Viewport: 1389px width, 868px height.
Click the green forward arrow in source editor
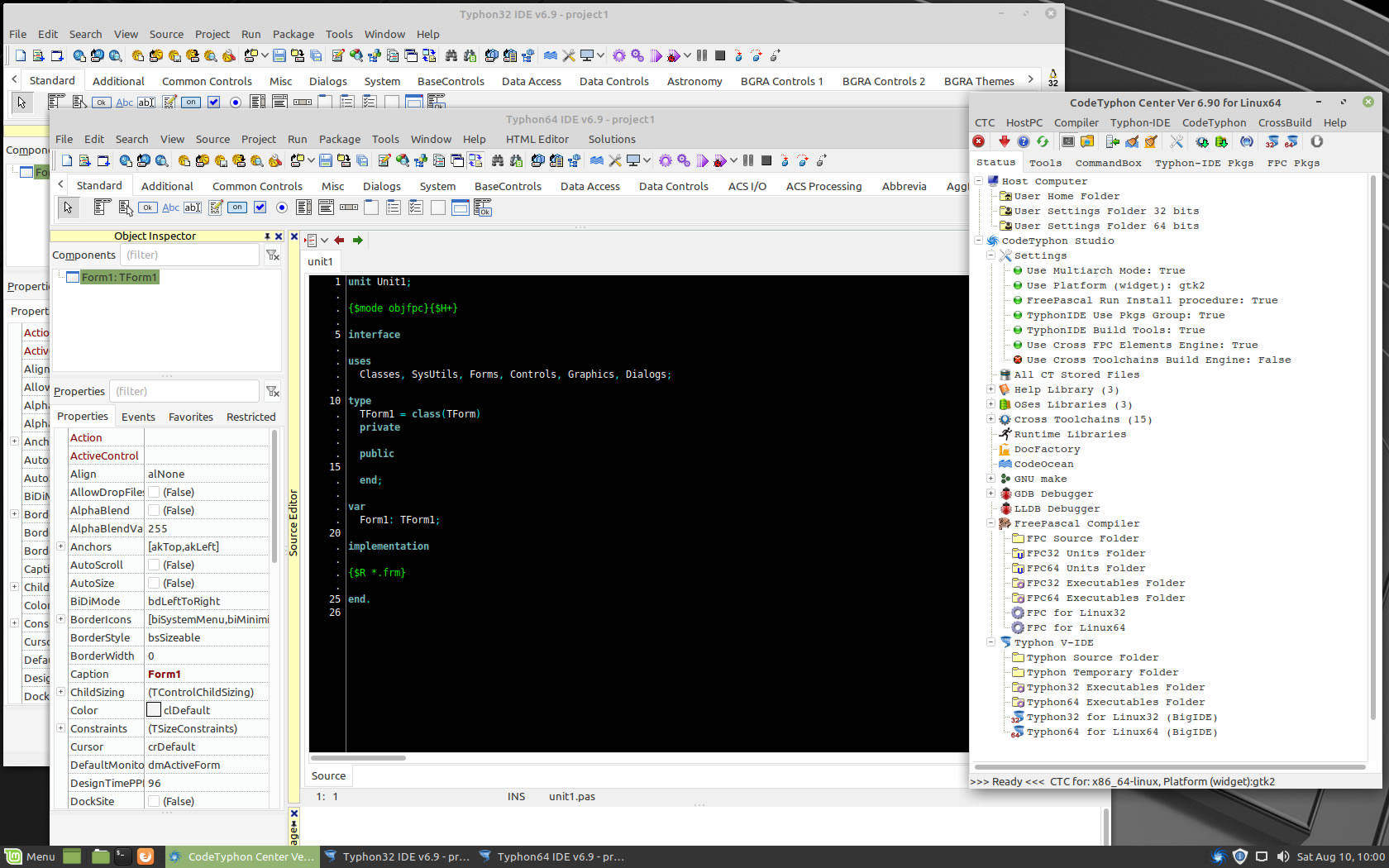click(x=358, y=241)
